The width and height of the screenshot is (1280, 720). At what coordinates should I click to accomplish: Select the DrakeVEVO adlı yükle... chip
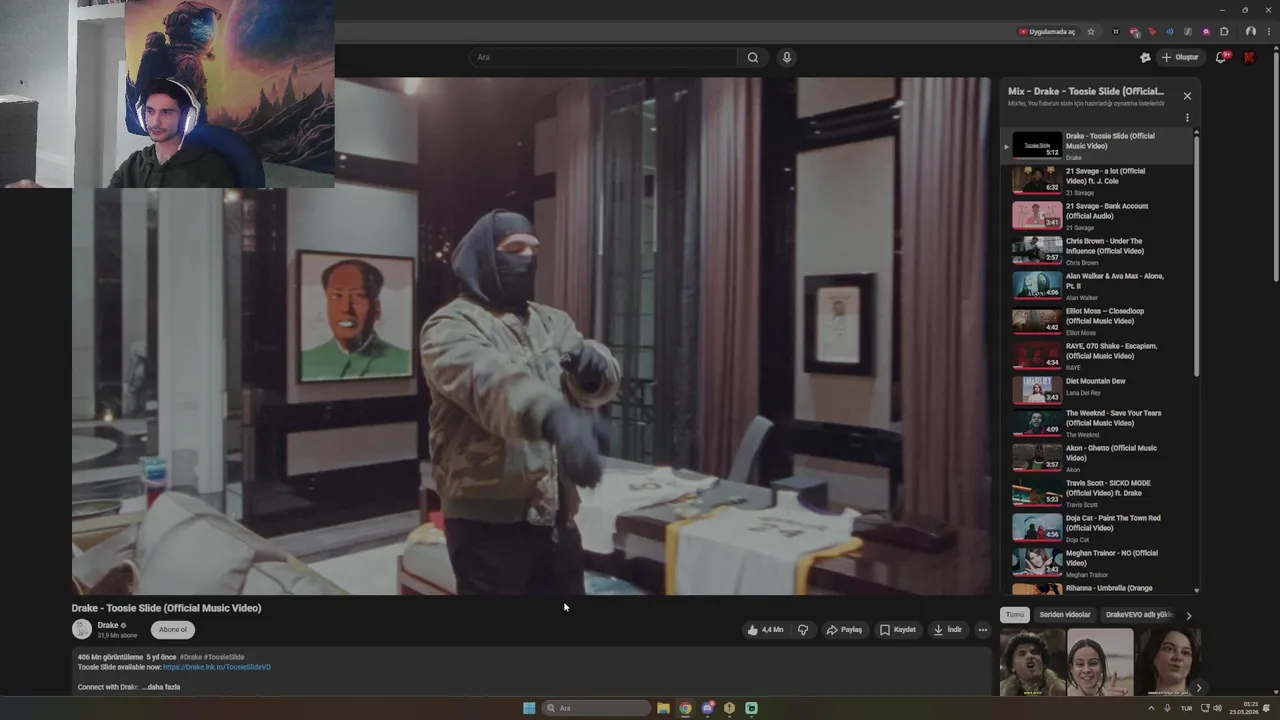point(1139,615)
